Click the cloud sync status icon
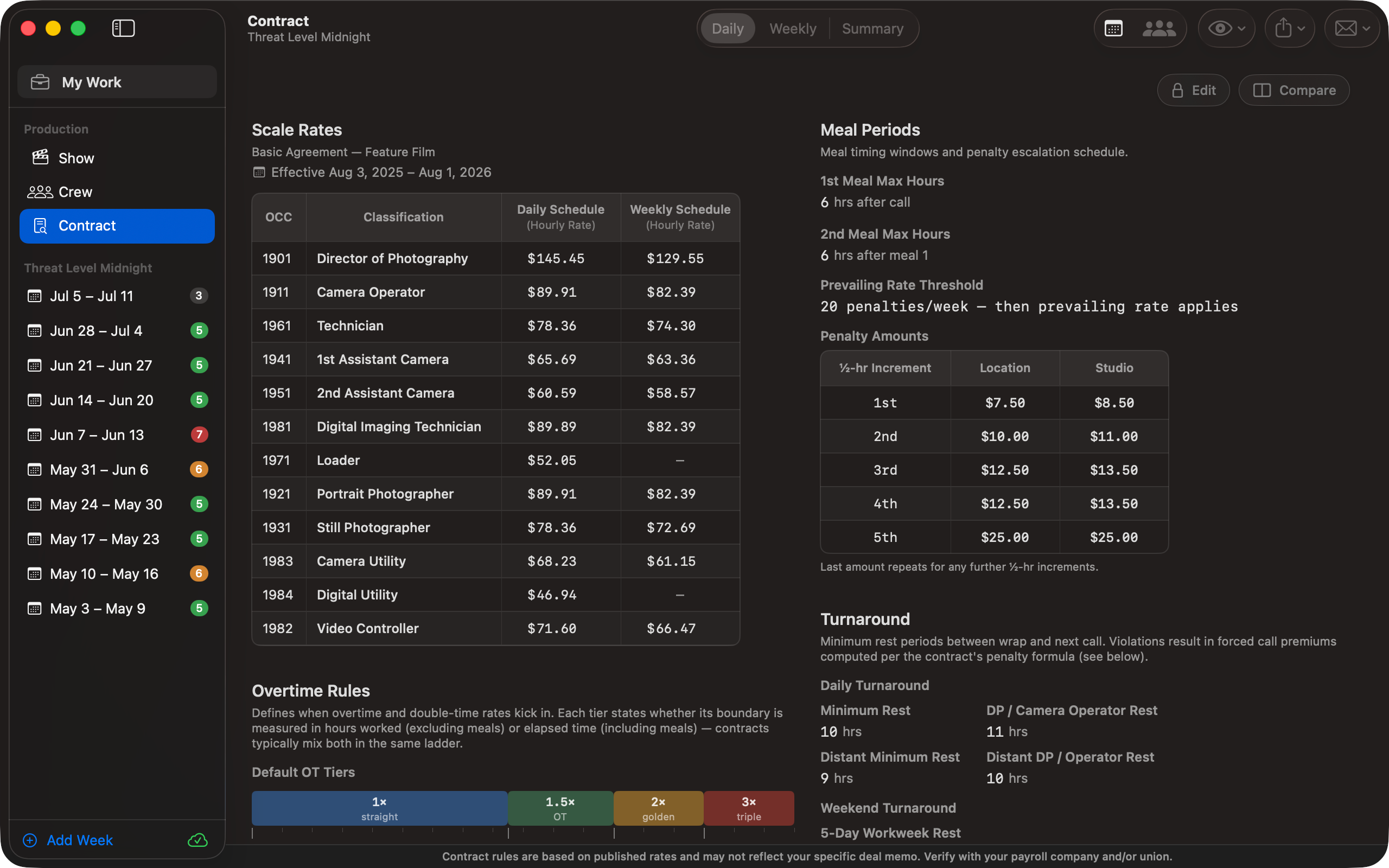 click(197, 840)
